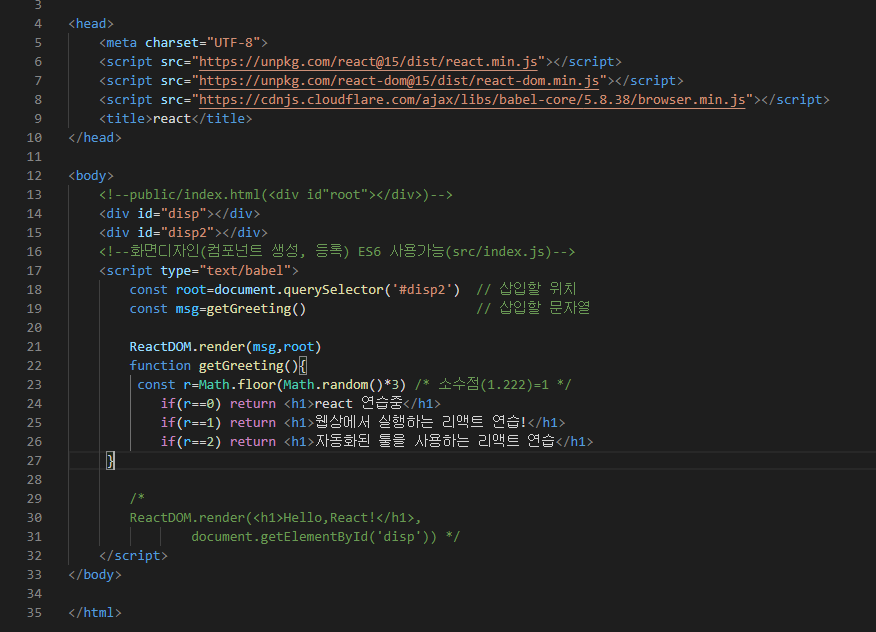This screenshot has width=876, height=632.
Task: Click the function keyword on line 22
Action: coord(160,365)
